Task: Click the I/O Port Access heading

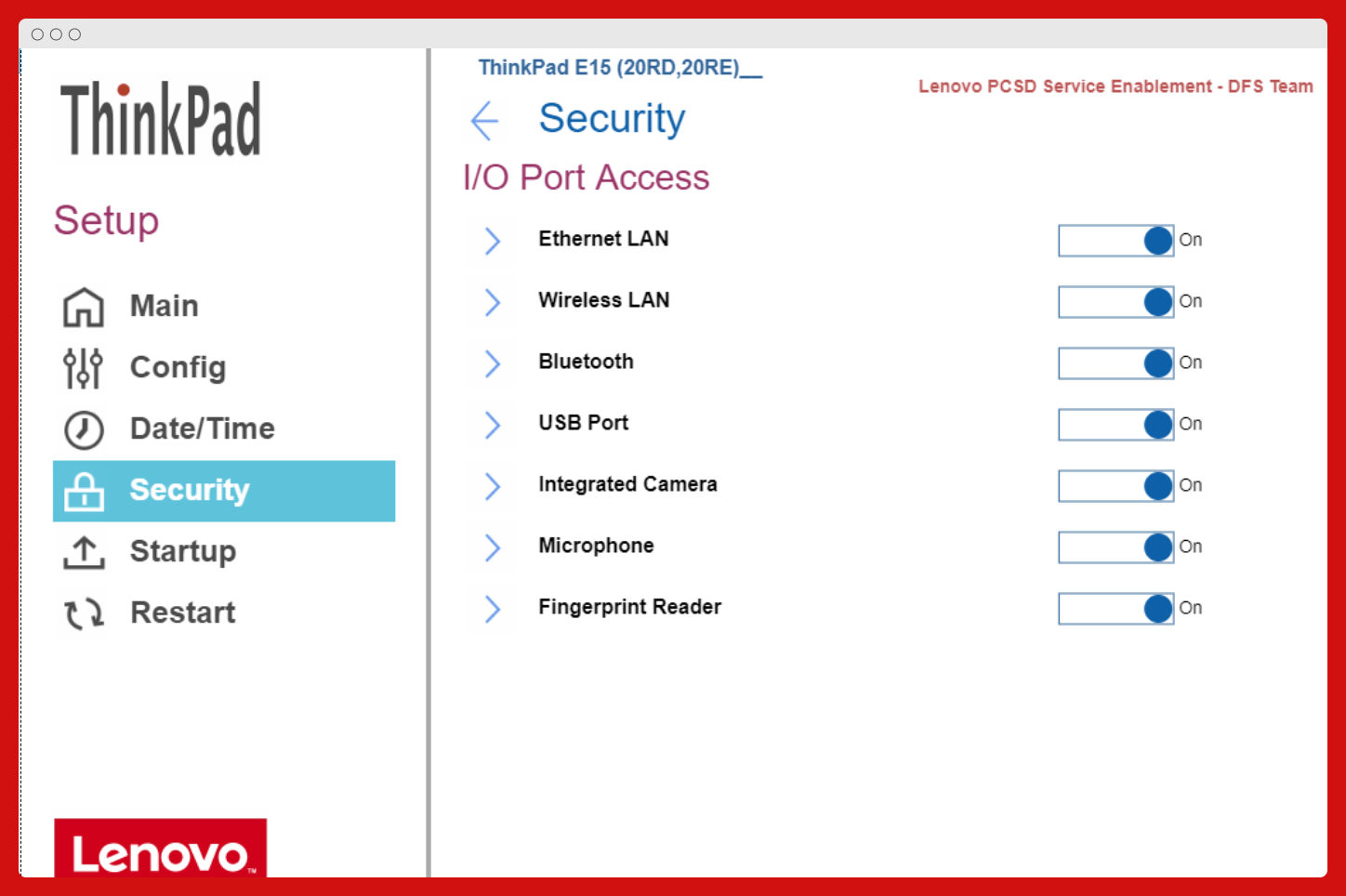Action: [x=586, y=177]
